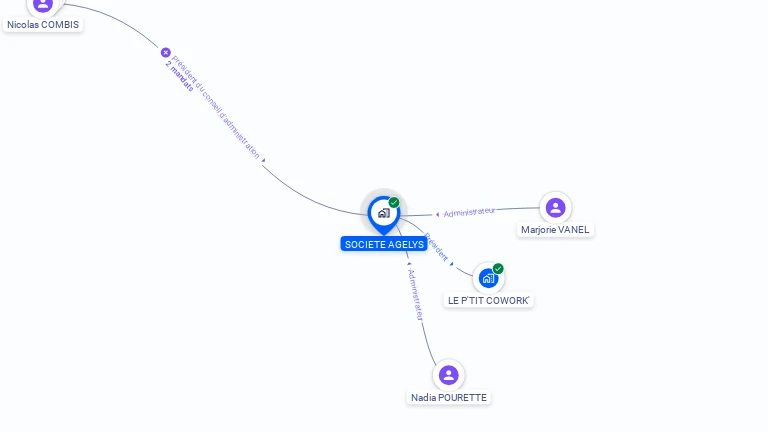Click the Nicolas COMBIS name label
768x432 pixels.
[x=43, y=24]
